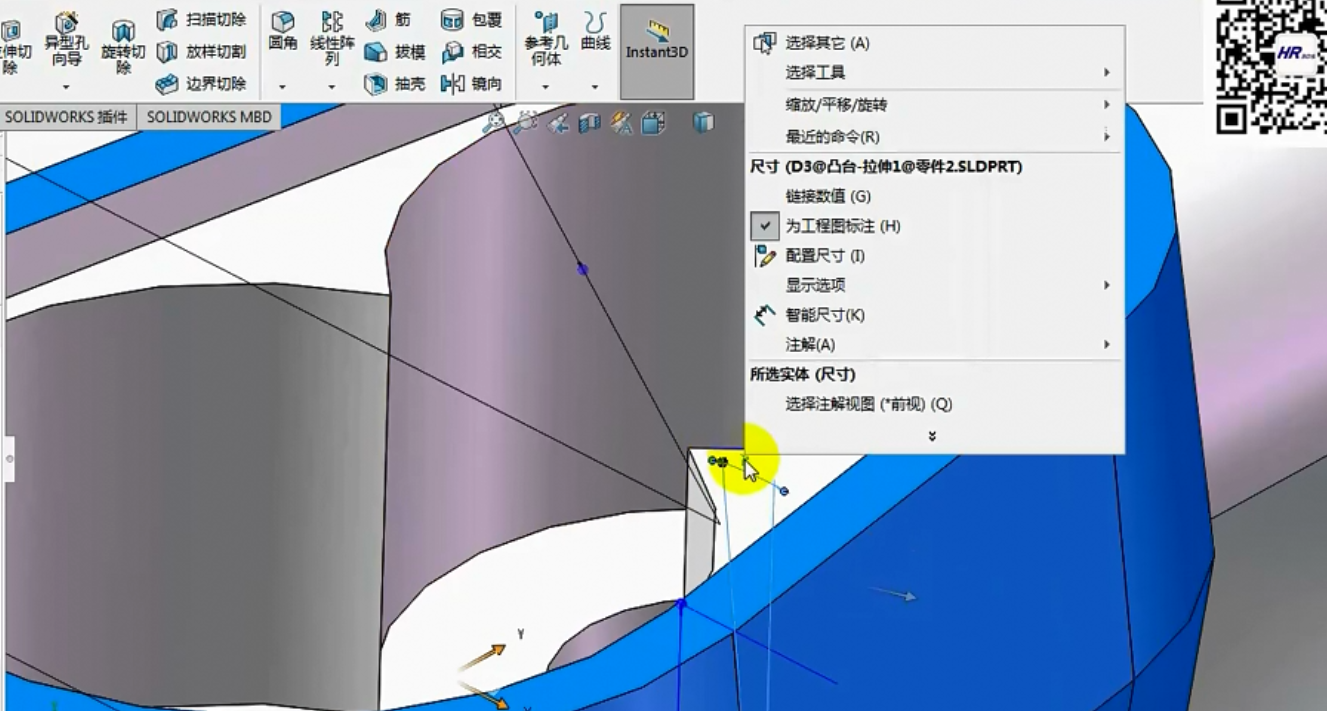
Task: Expand the 曲线 dropdown arrow
Action: coord(595,88)
